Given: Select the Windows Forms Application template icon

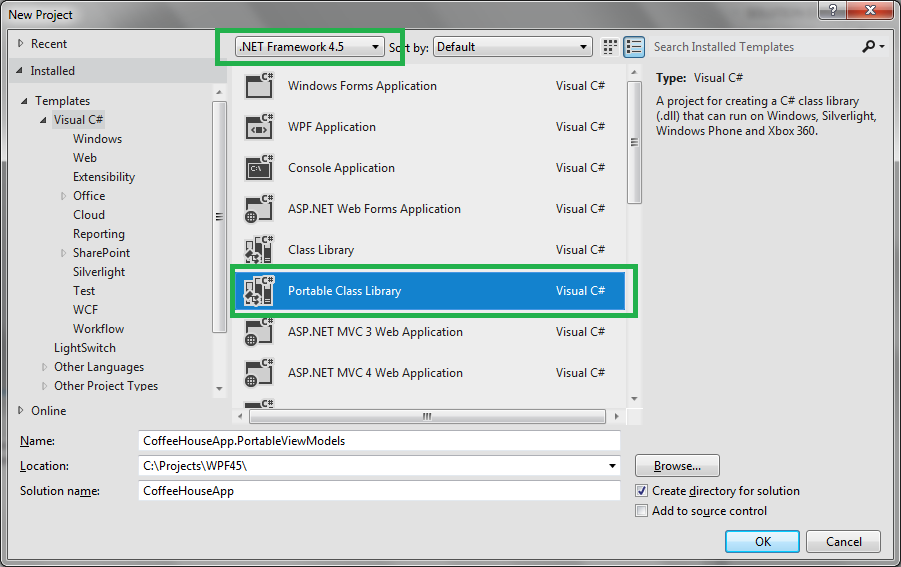Looking at the screenshot, I should coord(259,86).
